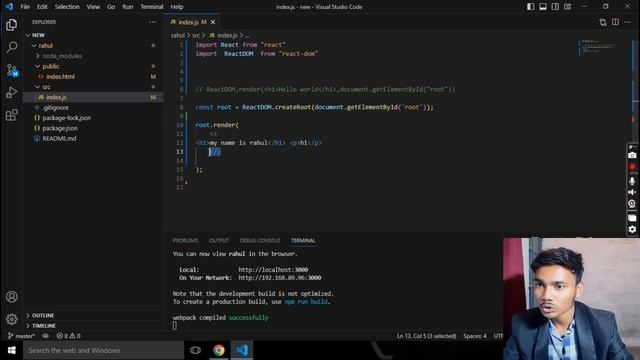Viewport: 640px width, 360px height.
Task: Open the Source Control view
Action: coord(12,70)
